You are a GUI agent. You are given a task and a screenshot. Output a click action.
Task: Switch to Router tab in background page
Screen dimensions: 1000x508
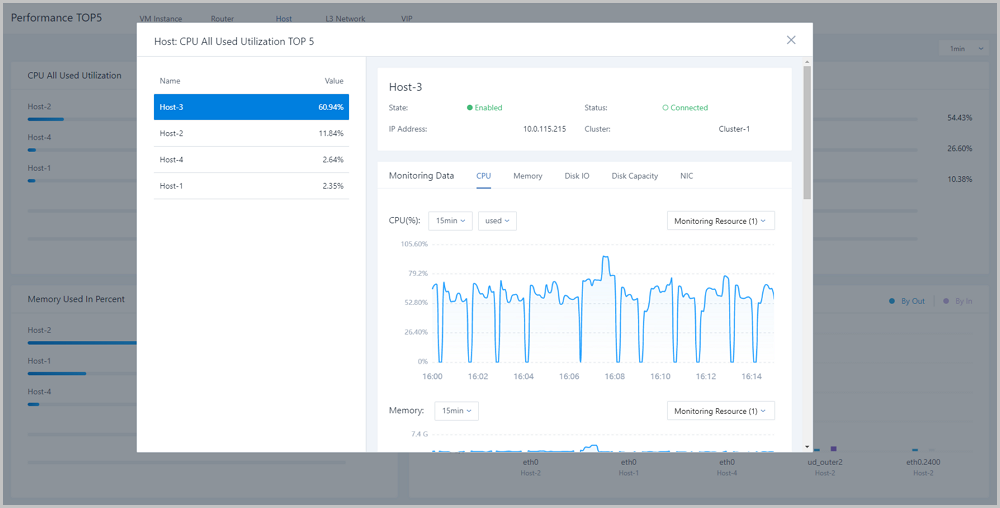tap(222, 18)
